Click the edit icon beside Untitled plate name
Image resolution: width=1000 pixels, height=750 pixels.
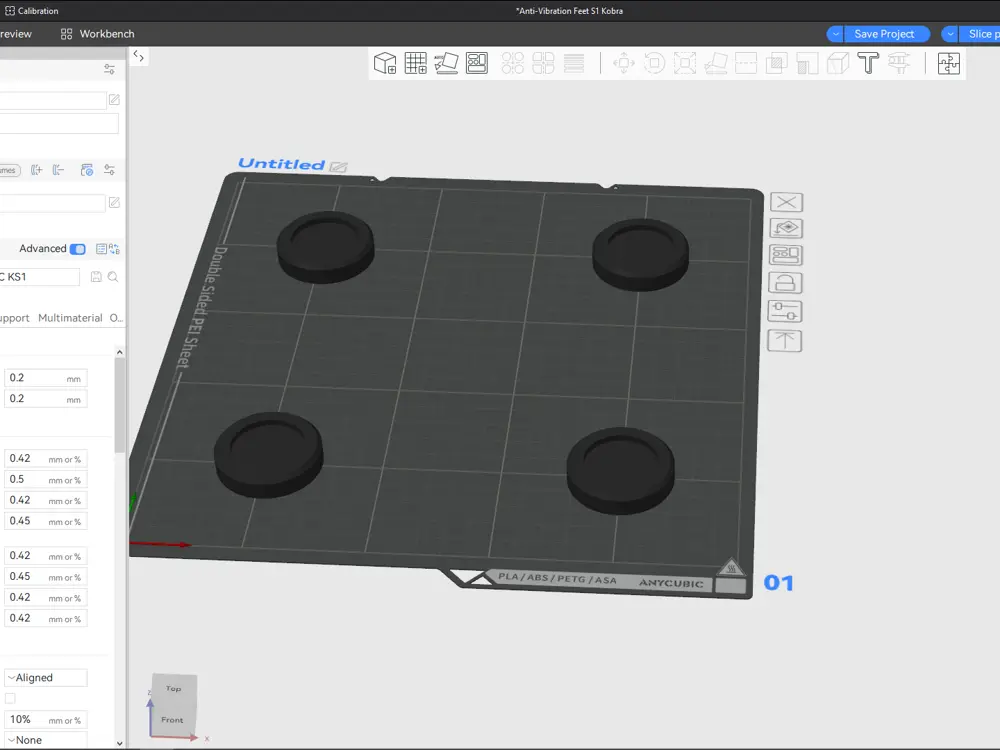[339, 167]
